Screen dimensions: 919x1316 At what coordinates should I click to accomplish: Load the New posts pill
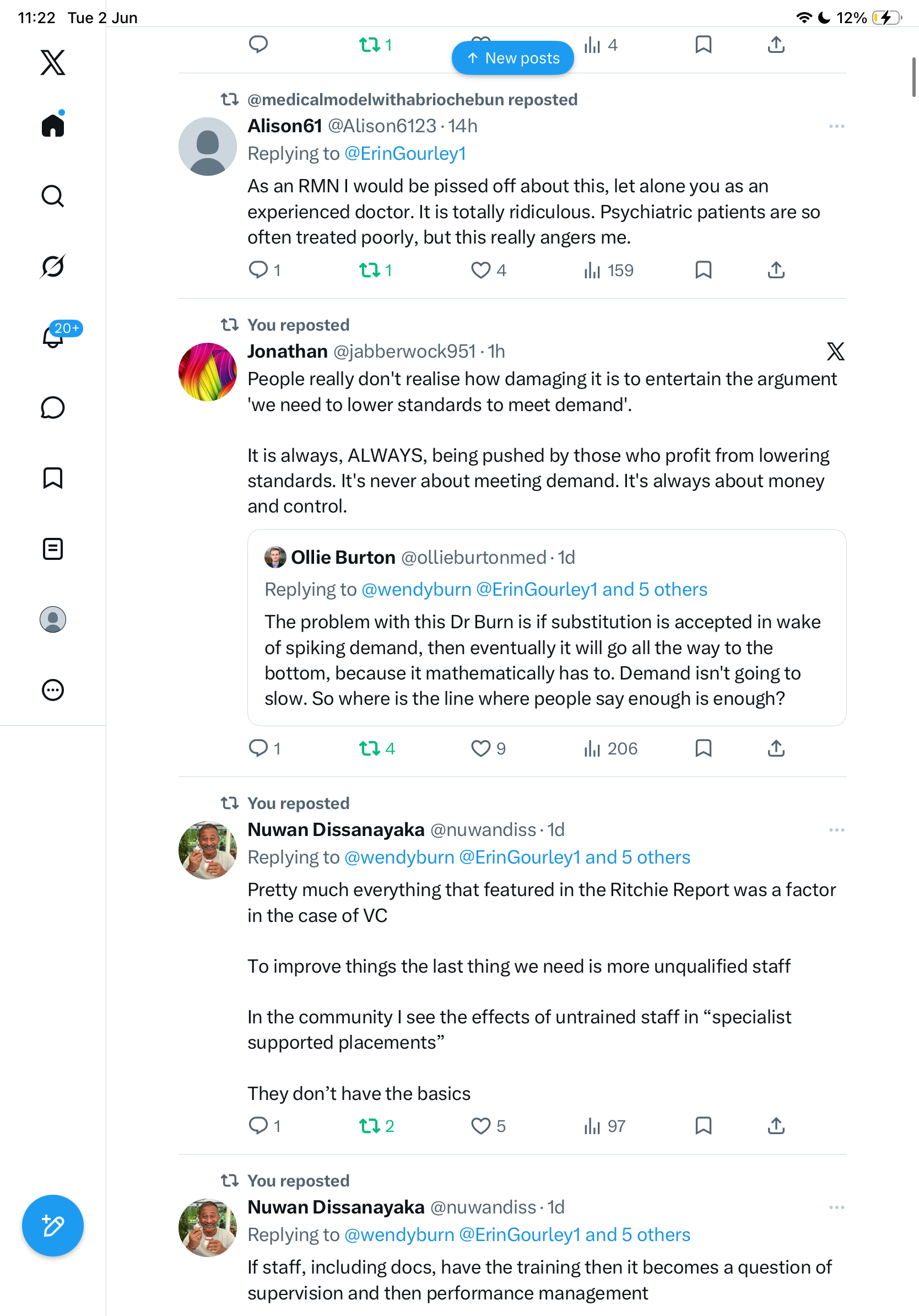[x=513, y=58]
